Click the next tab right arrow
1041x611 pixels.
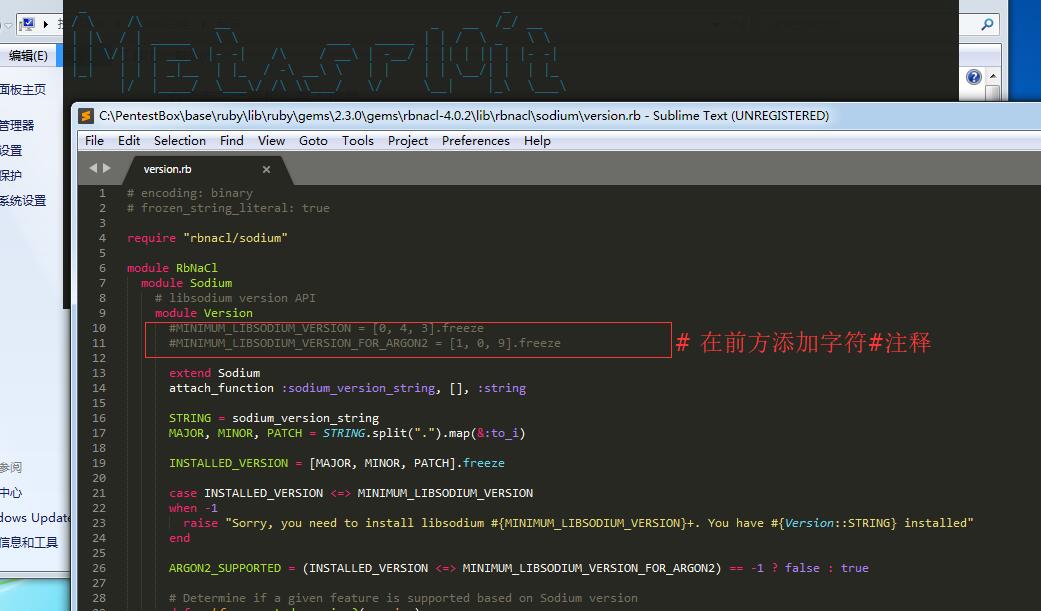(107, 169)
